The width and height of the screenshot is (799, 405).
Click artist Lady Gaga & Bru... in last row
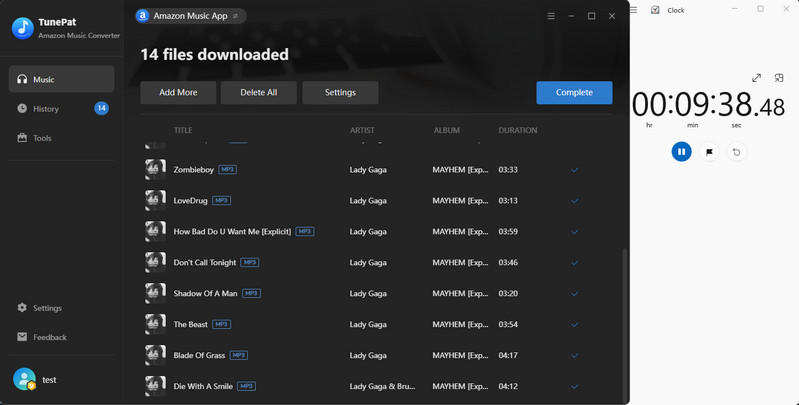point(382,386)
